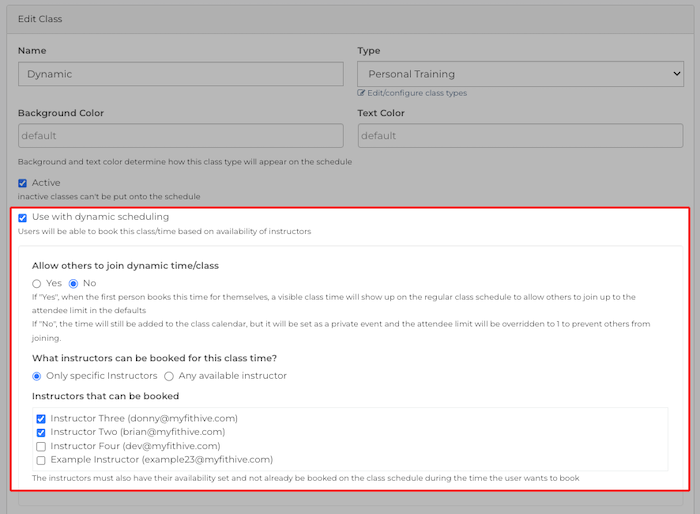Click the Instructor Four label text
Image resolution: width=700 pixels, height=514 pixels.
pos(135,446)
